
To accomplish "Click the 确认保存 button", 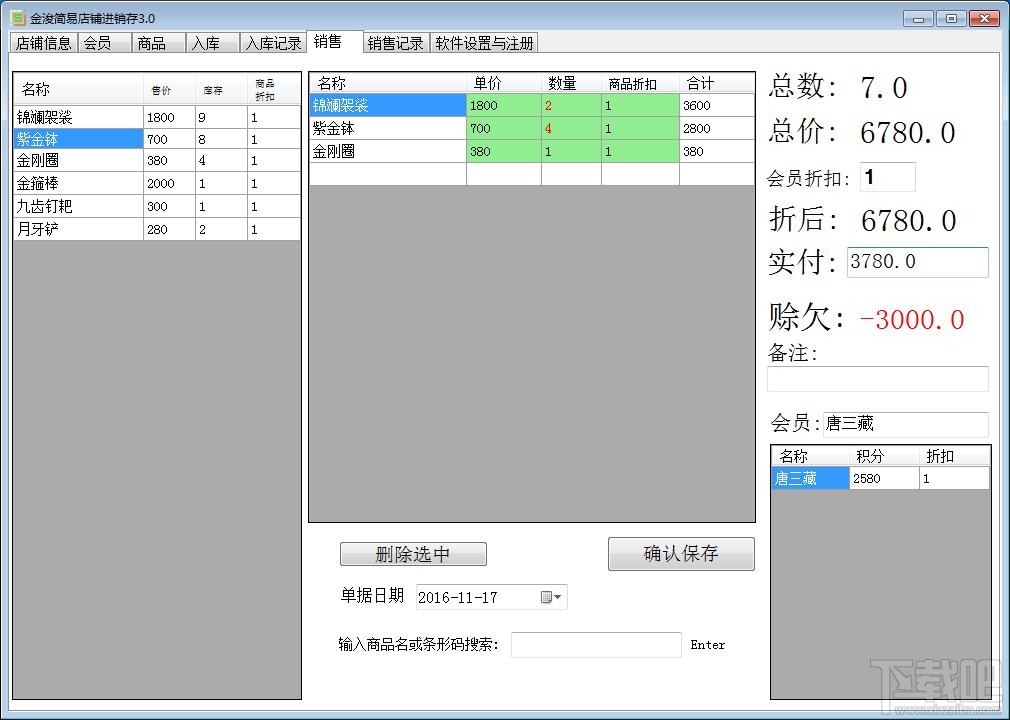I will [681, 553].
